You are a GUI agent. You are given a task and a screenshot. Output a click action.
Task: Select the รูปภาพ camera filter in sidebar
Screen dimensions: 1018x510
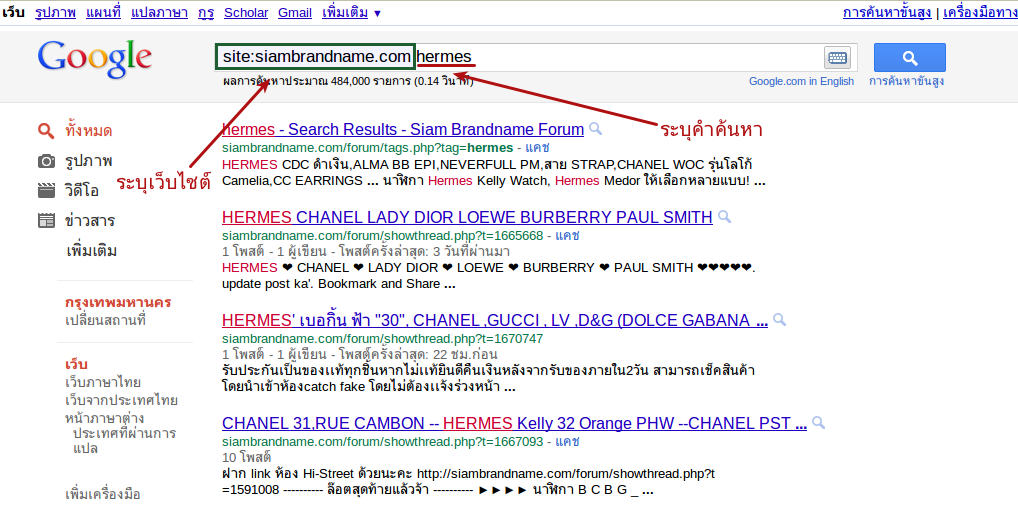88,161
